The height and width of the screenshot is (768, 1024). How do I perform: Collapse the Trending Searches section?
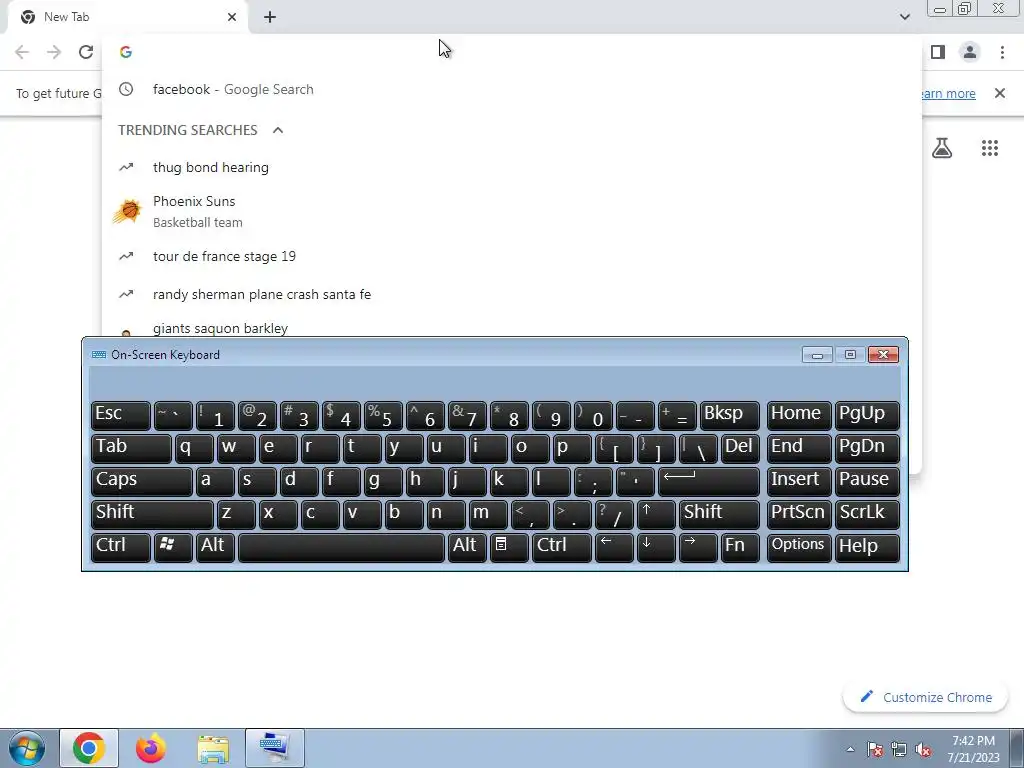(x=278, y=130)
